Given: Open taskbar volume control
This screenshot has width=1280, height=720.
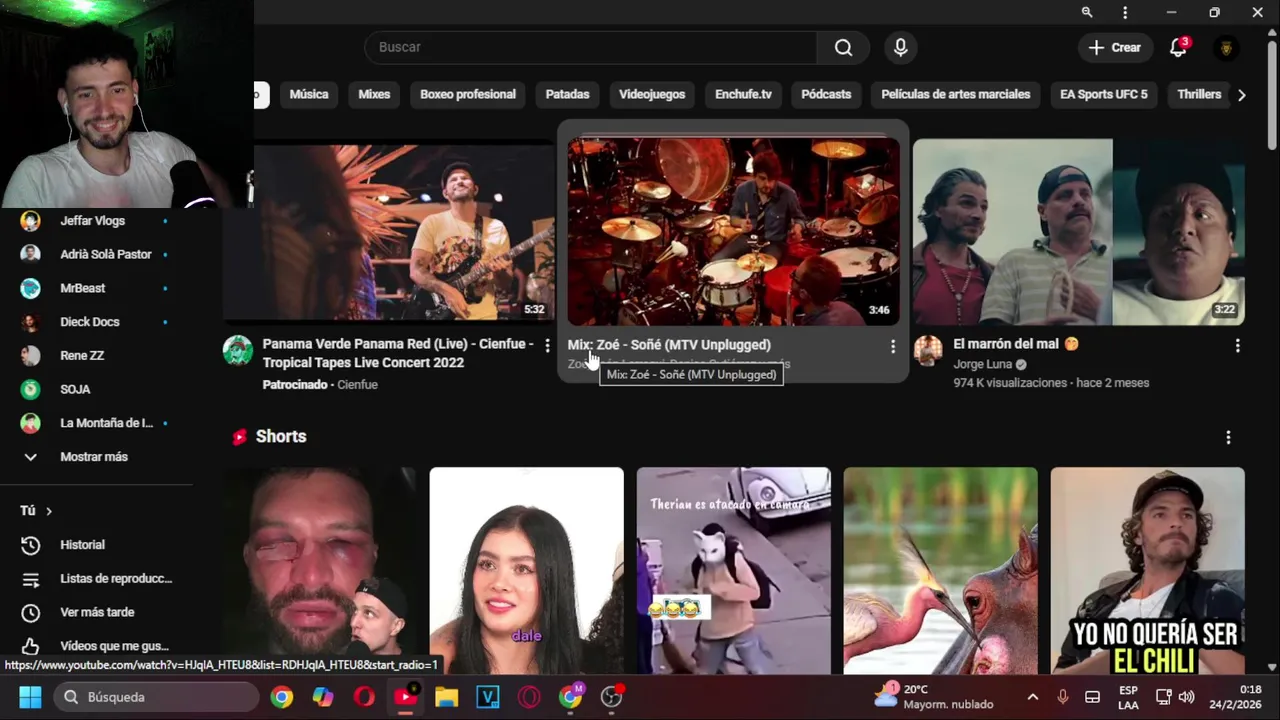Looking at the screenshot, I should (1186, 697).
